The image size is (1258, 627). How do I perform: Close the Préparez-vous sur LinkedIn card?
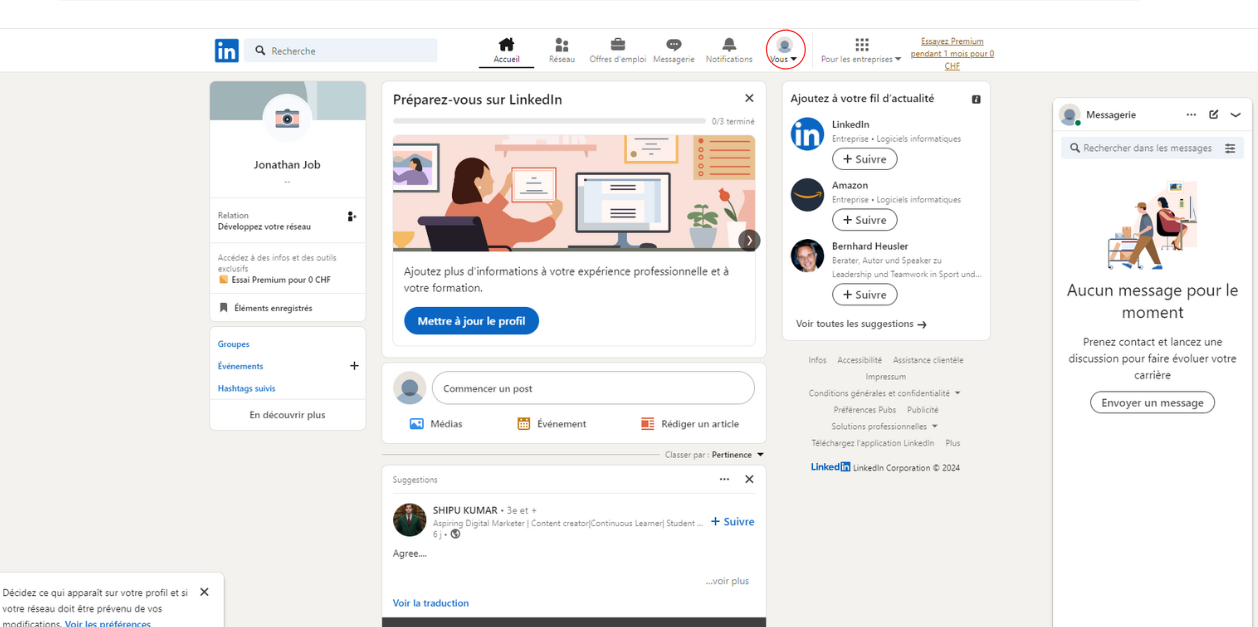[749, 98]
